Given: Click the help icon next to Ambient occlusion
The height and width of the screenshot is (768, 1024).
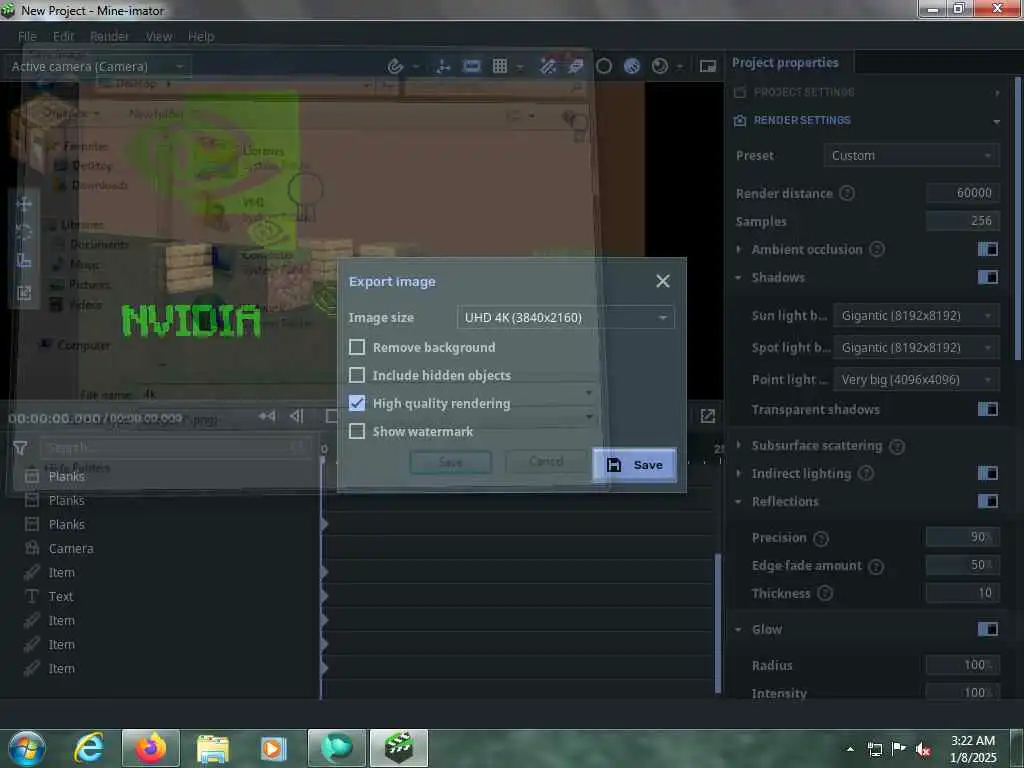Looking at the screenshot, I should (x=877, y=249).
